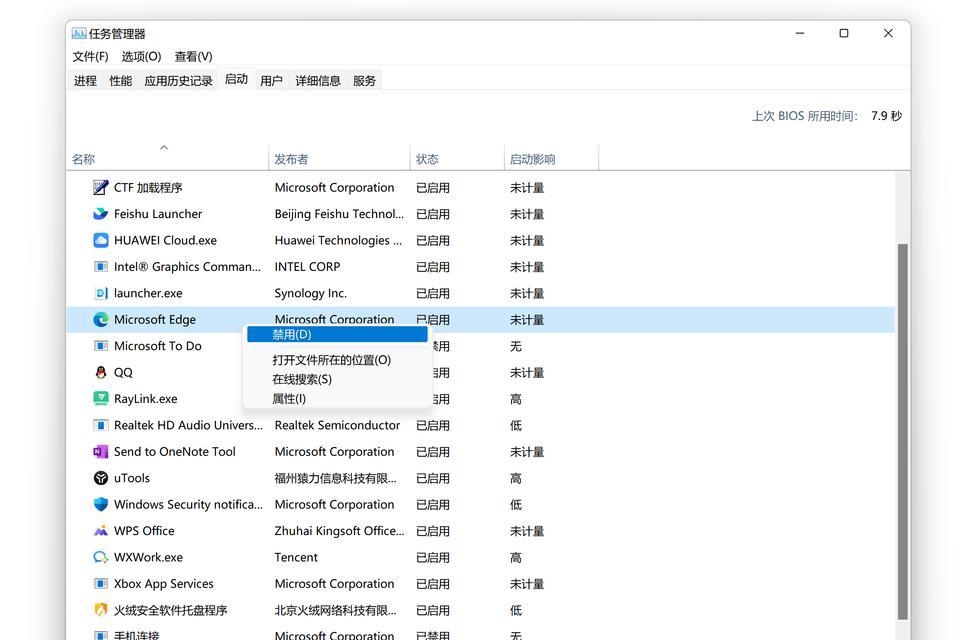The height and width of the screenshot is (640, 971).
Task: Sort by the 发布者 column header
Action: point(339,159)
